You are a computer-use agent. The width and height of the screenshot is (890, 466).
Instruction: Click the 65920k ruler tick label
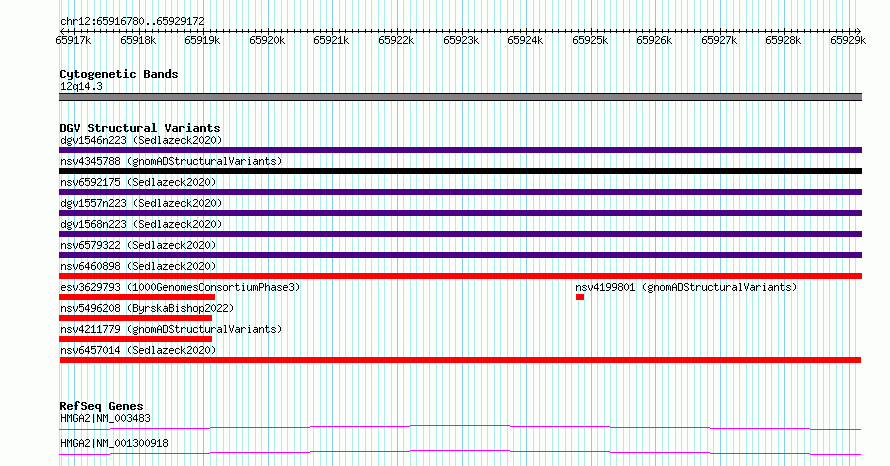pyautogui.click(x=267, y=40)
